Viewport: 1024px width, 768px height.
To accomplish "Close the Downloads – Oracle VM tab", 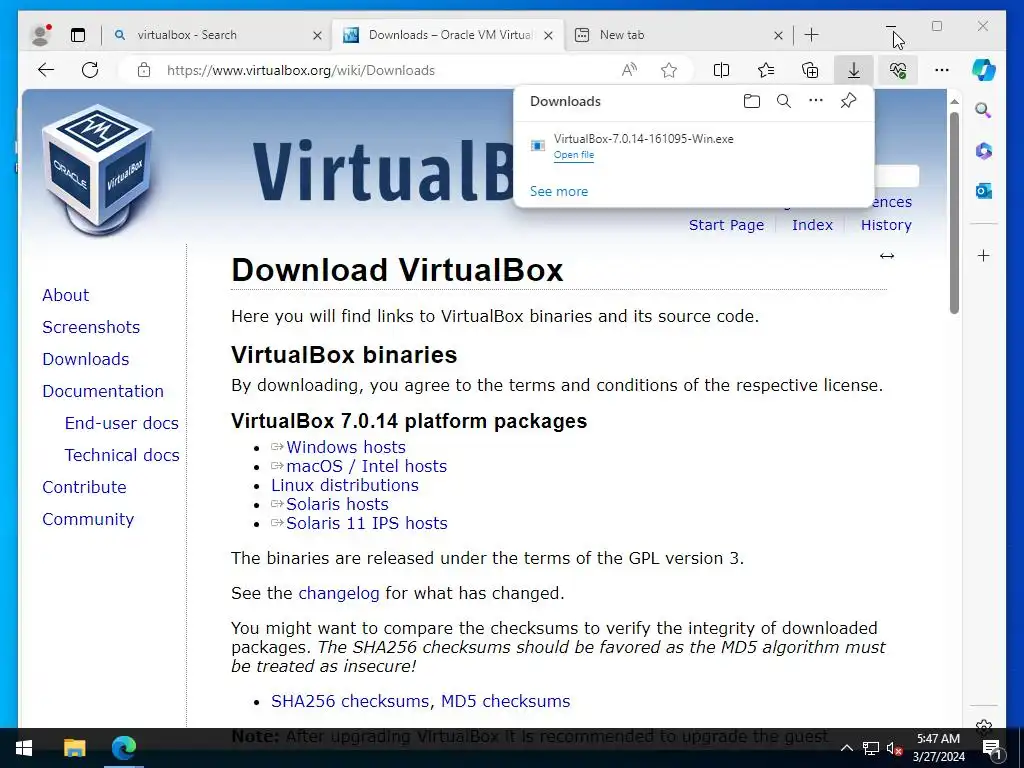I will [549, 35].
